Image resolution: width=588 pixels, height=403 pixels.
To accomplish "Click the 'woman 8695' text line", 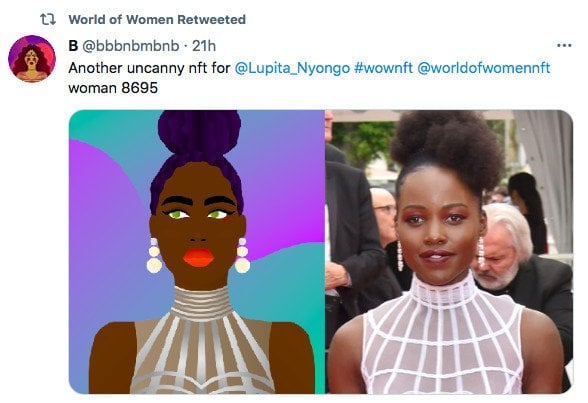I will pos(113,88).
